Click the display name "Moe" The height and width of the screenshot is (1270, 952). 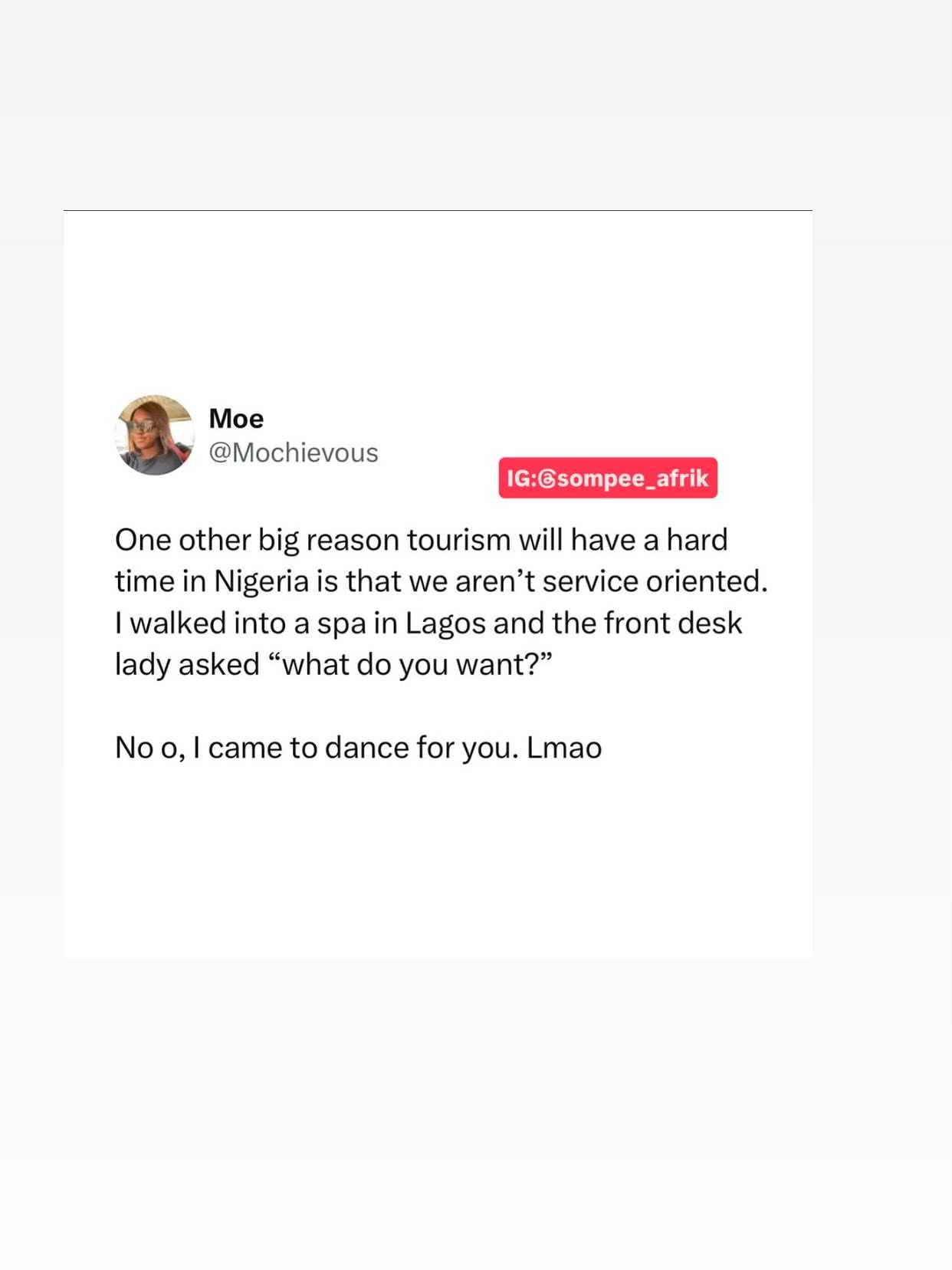click(x=236, y=419)
